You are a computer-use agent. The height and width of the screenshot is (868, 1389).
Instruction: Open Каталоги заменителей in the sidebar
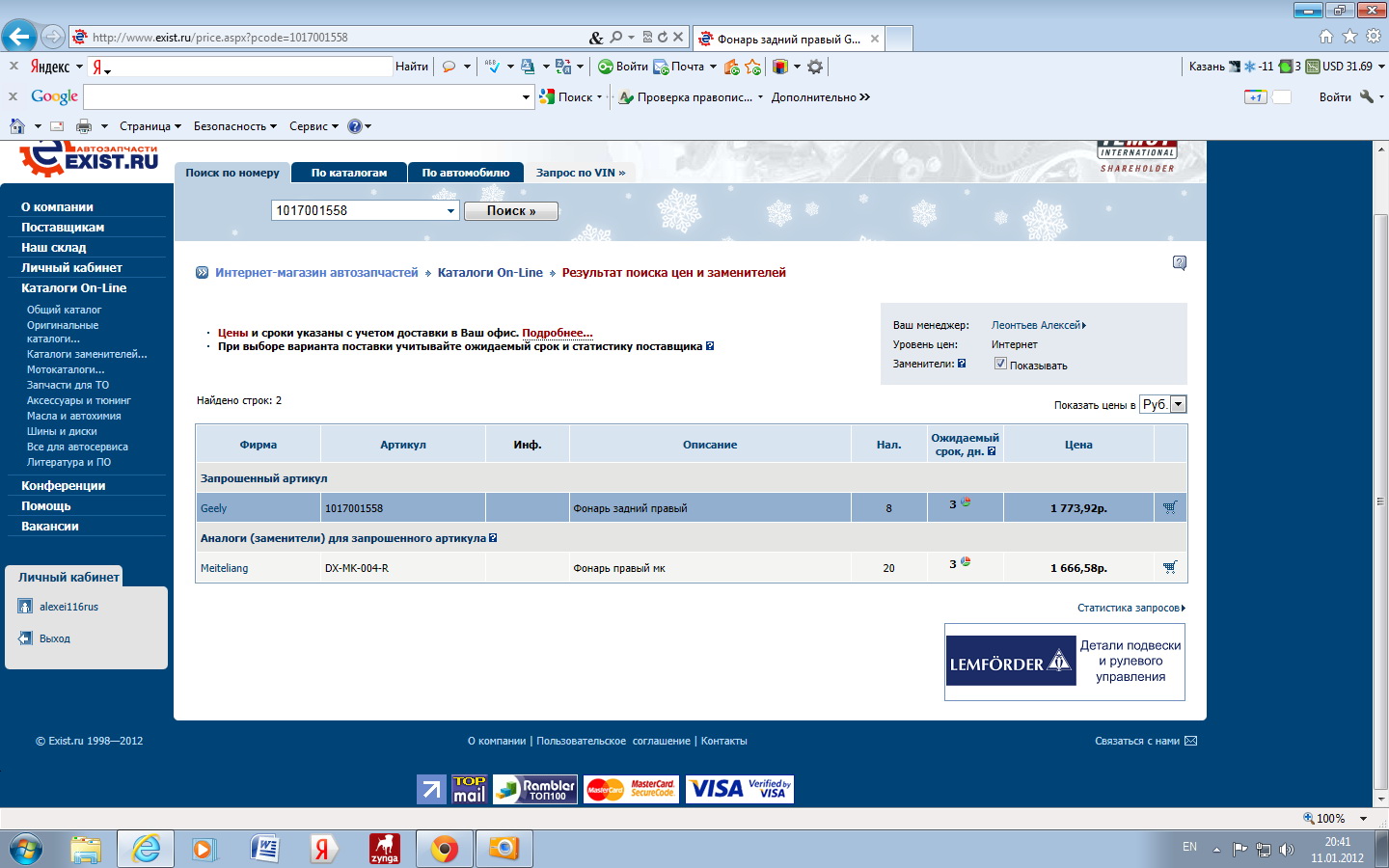[87, 354]
